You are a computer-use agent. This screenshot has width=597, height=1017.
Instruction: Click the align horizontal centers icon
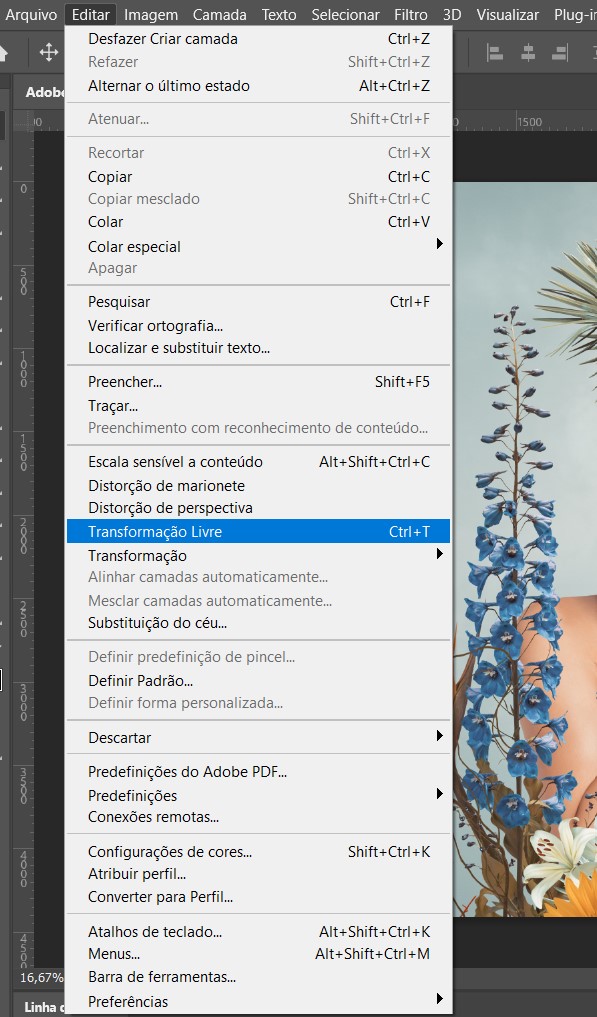point(528,53)
